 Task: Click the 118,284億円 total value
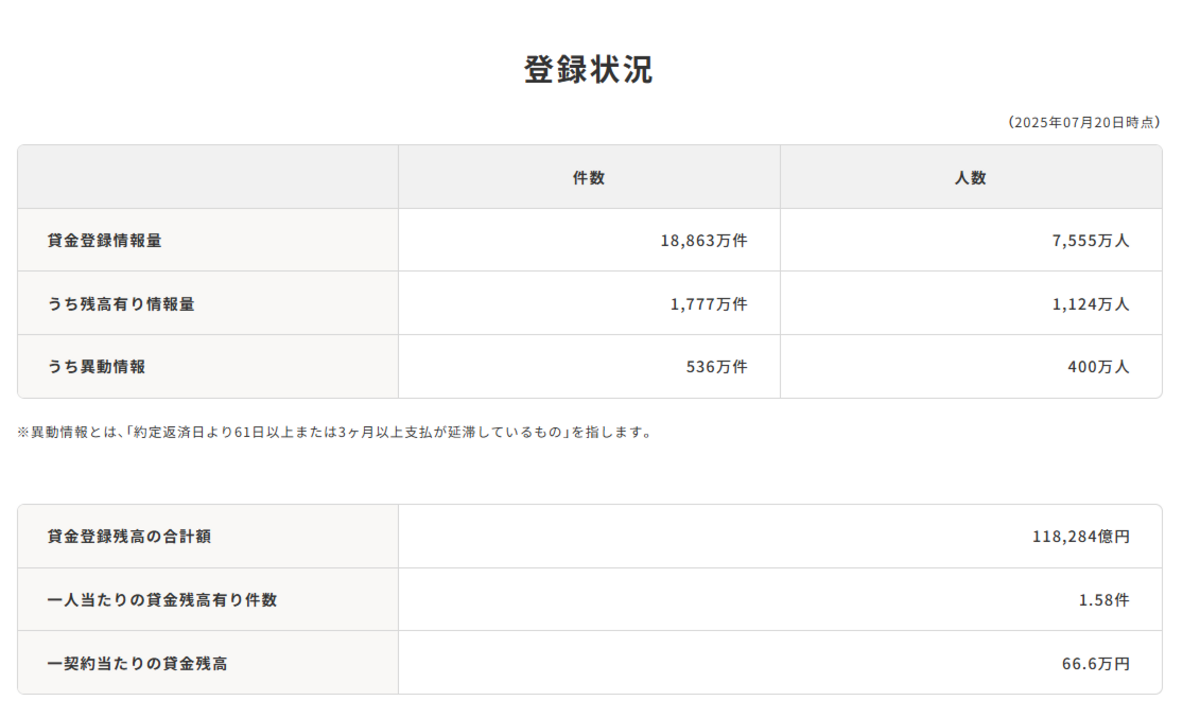[1081, 537]
